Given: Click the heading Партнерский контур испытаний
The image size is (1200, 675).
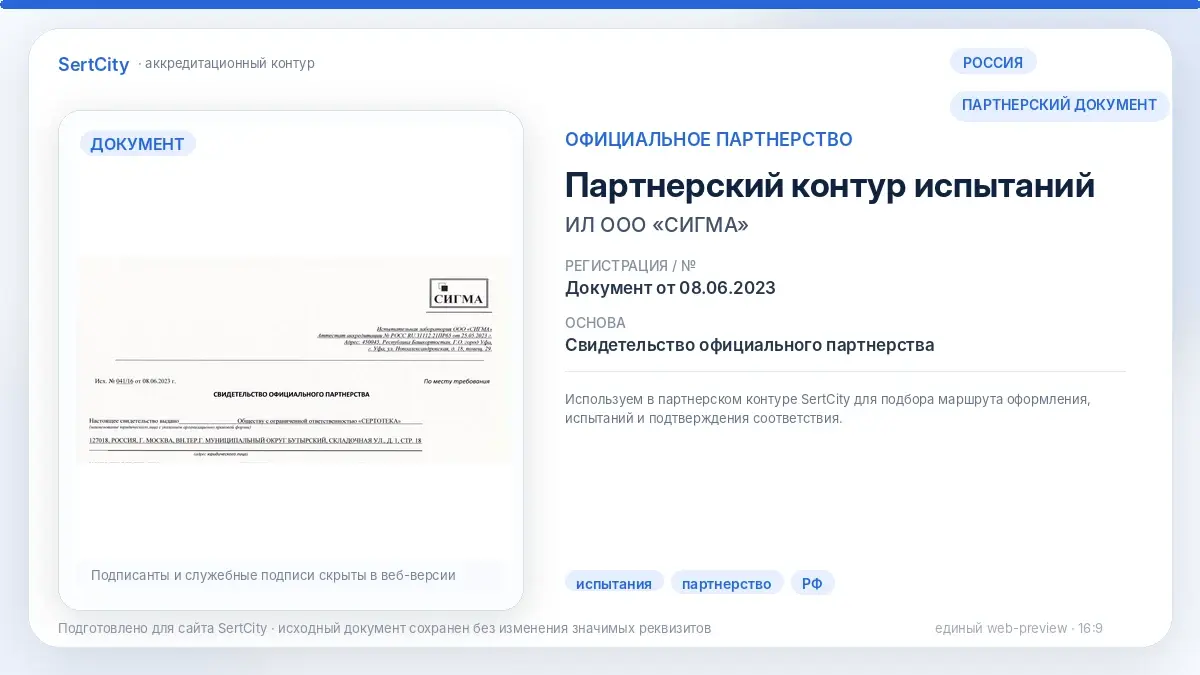Looking at the screenshot, I should point(830,186).
